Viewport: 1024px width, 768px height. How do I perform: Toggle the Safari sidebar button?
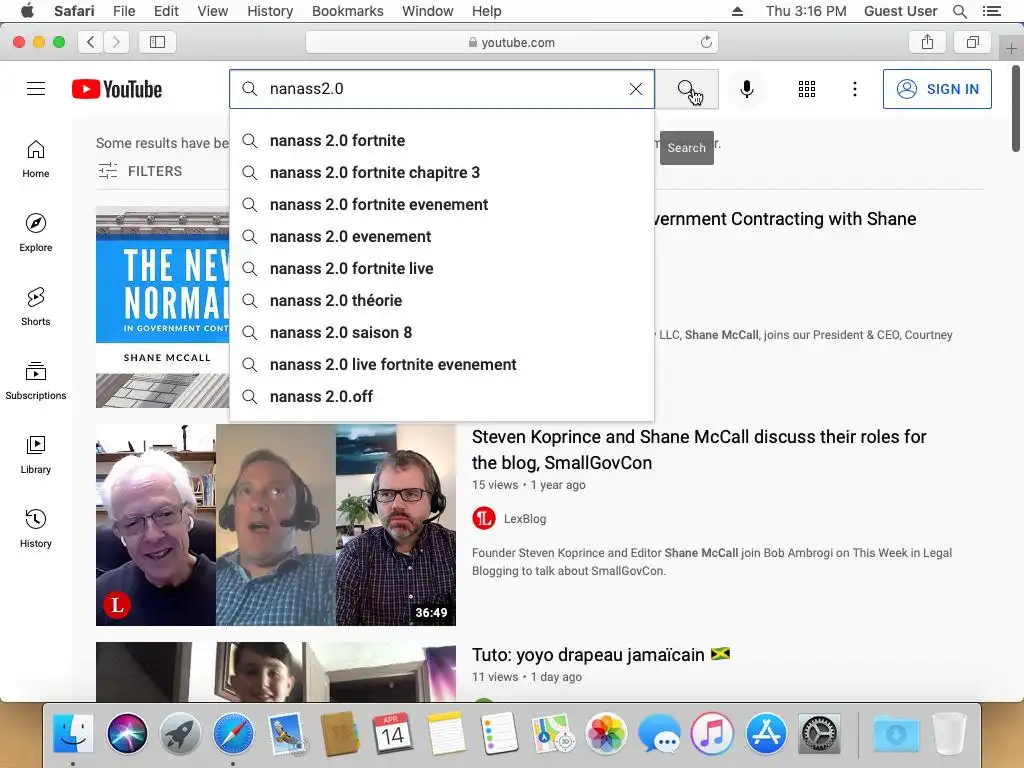157,42
